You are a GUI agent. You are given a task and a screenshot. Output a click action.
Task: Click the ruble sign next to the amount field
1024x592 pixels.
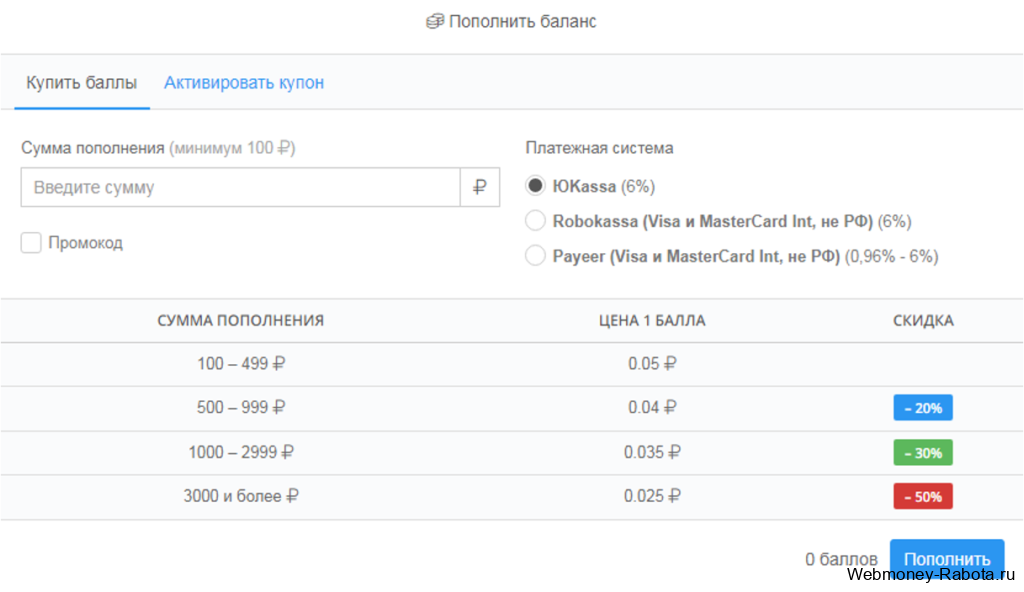point(480,188)
